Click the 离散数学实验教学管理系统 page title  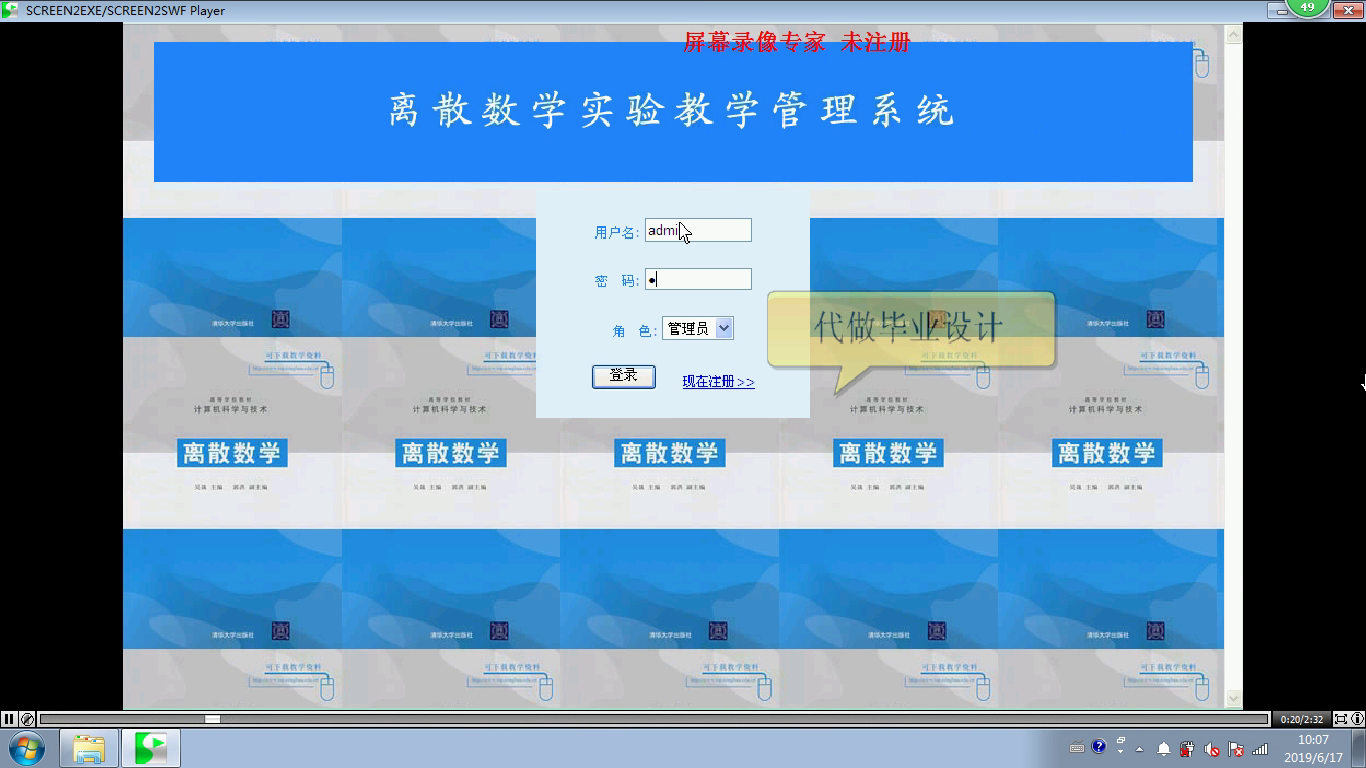(672, 110)
